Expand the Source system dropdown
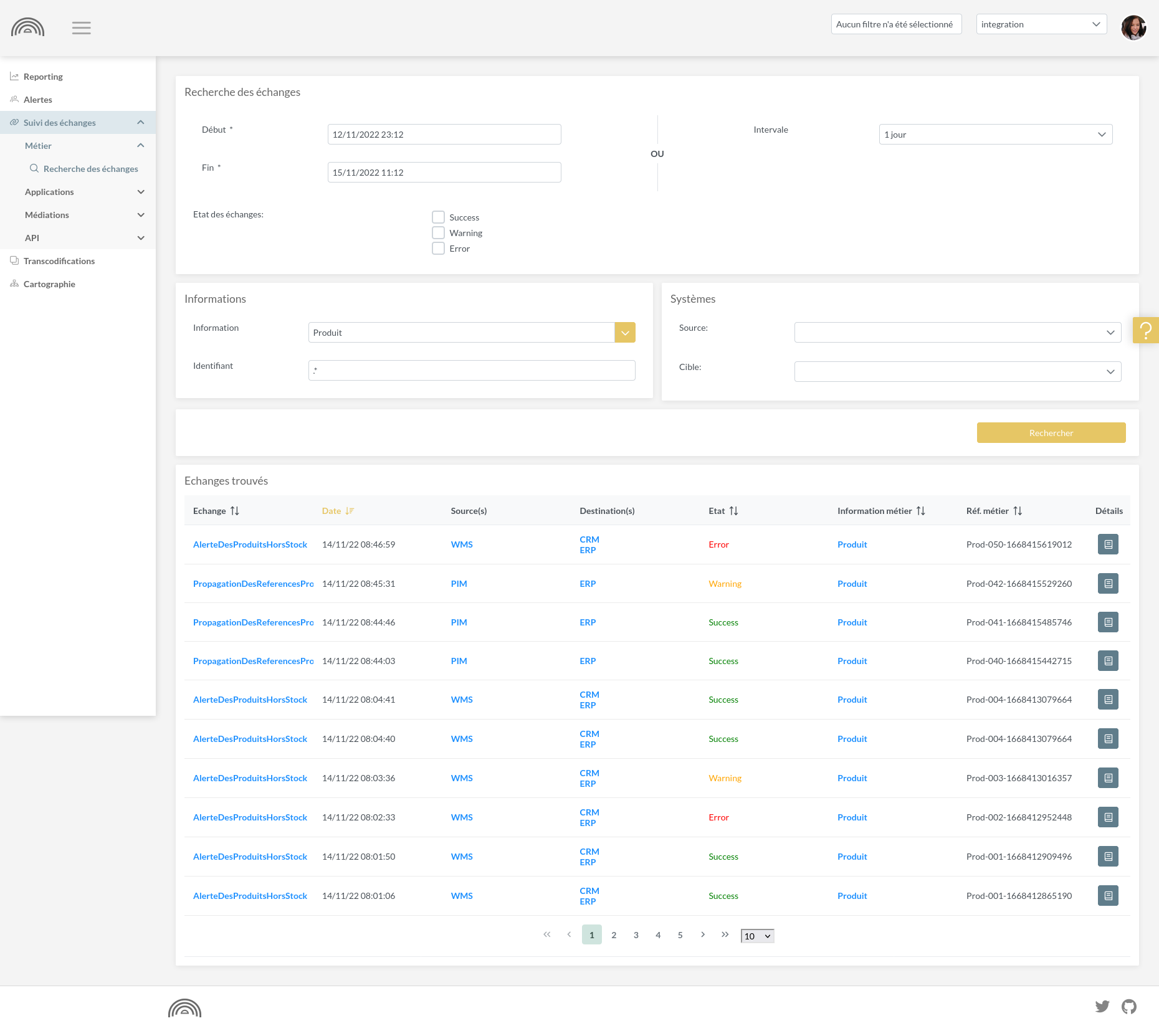The height and width of the screenshot is (1036, 1159). tap(957, 333)
